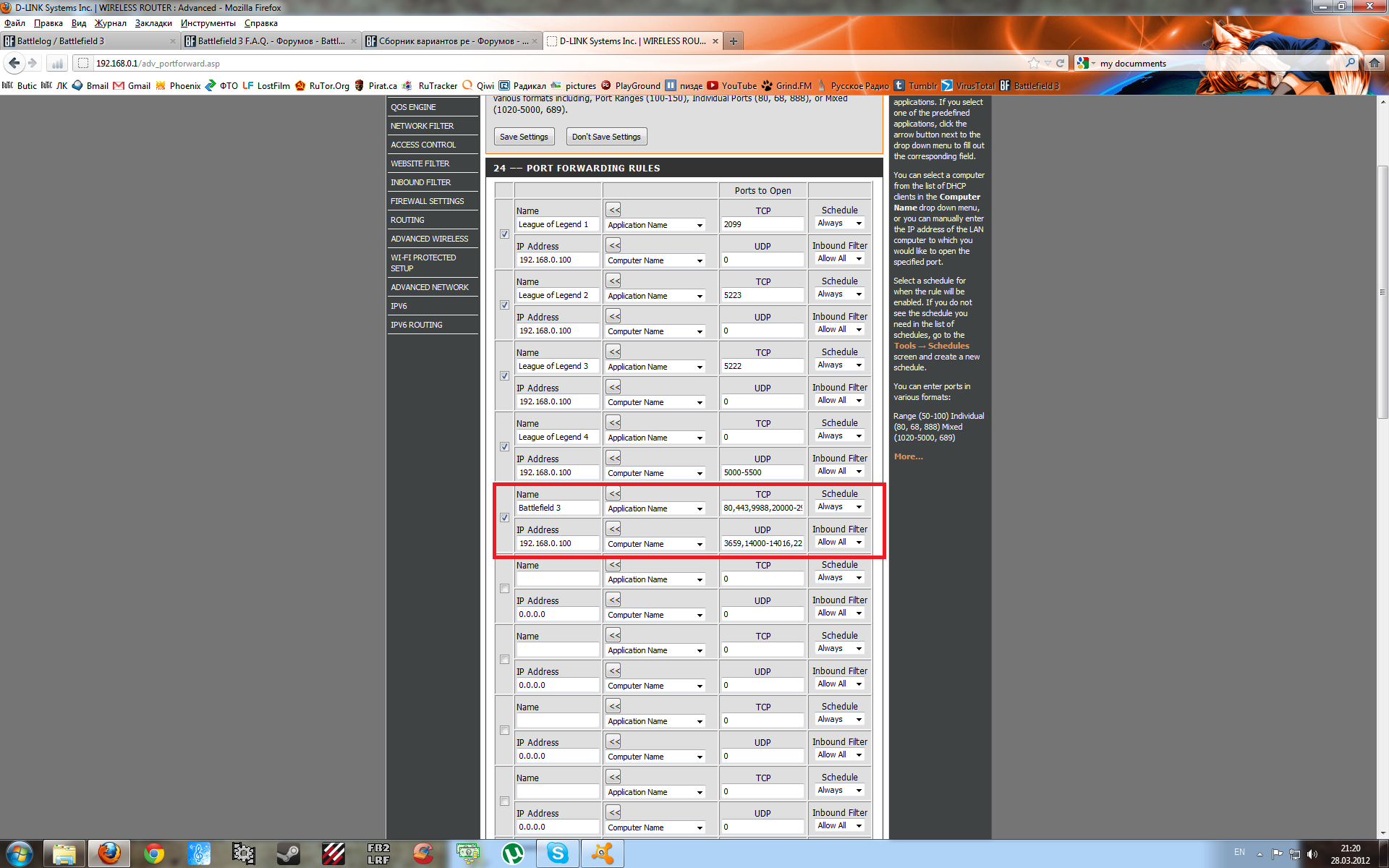
Task: Uncheck League of Legend 4 rule checkbox
Action: click(504, 447)
